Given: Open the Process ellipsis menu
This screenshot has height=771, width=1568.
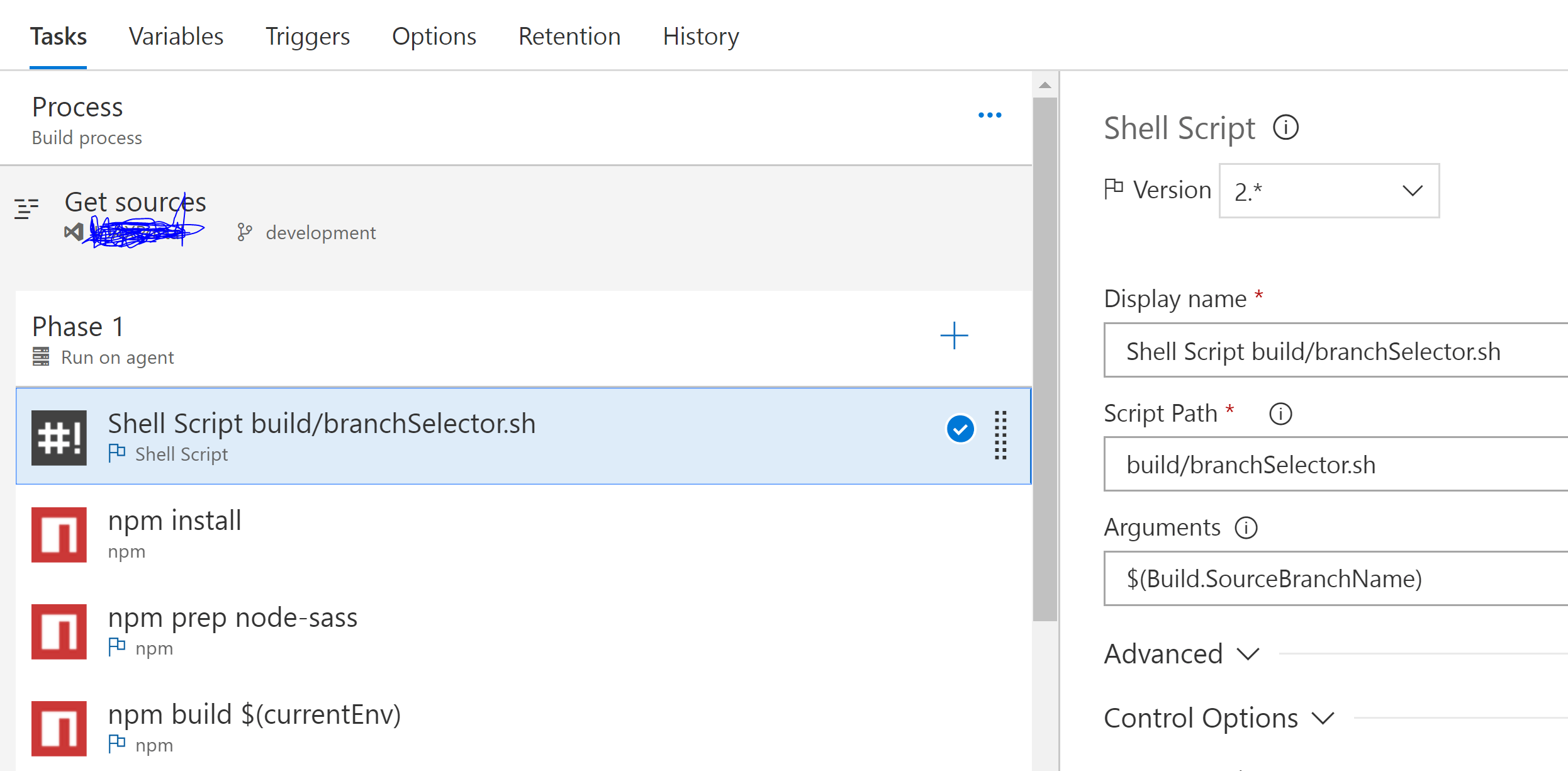Looking at the screenshot, I should pos(990,115).
